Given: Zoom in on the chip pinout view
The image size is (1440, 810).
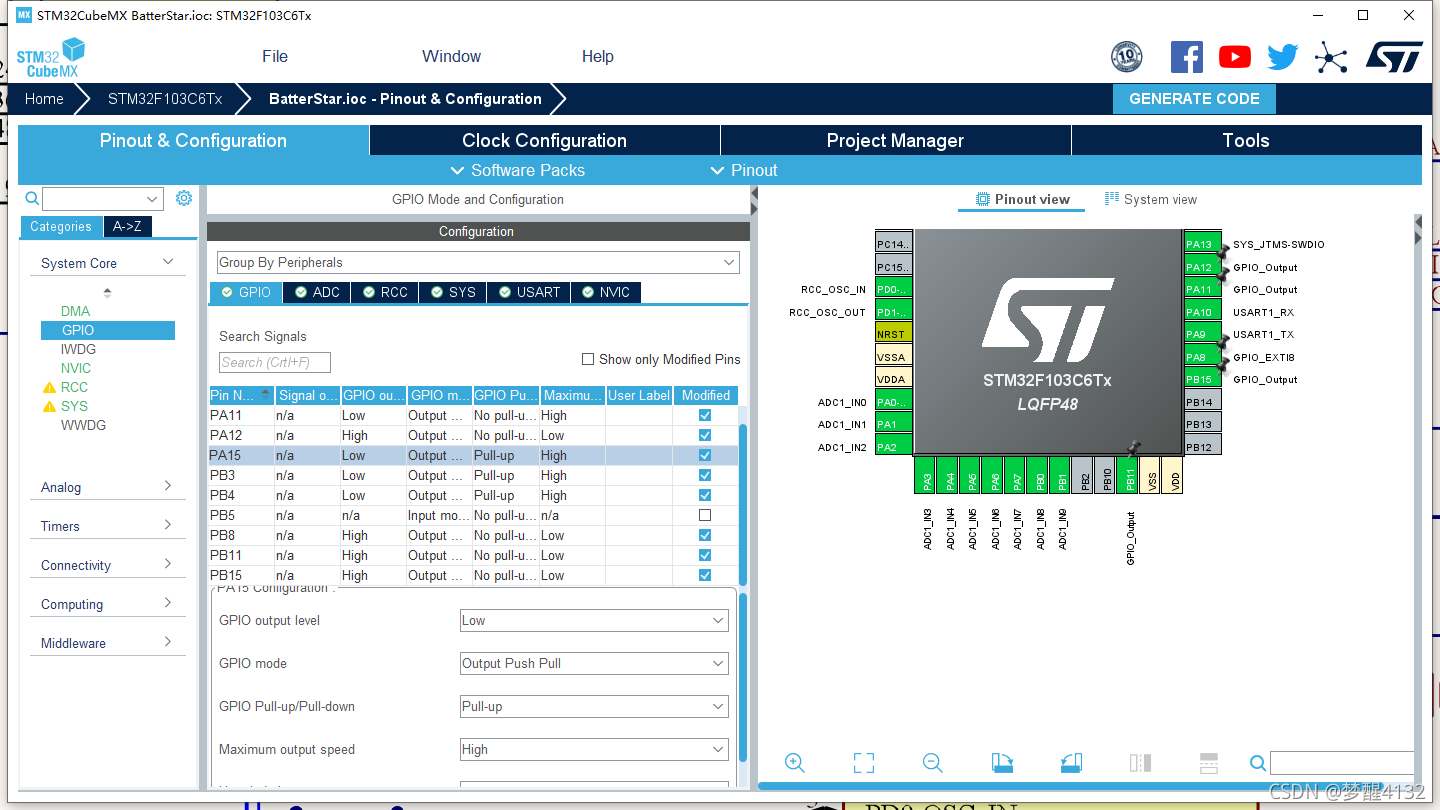Looking at the screenshot, I should click(x=795, y=763).
